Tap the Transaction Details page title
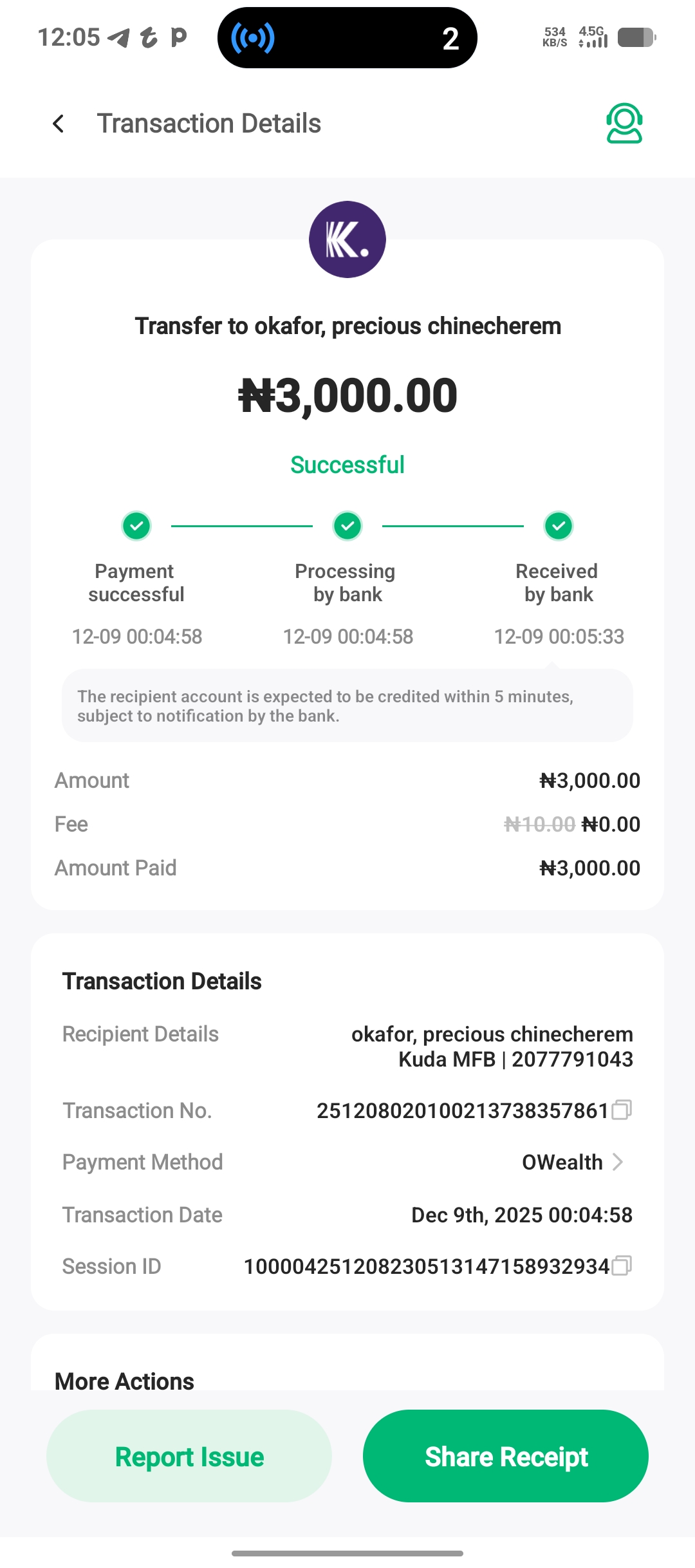 [x=208, y=124]
